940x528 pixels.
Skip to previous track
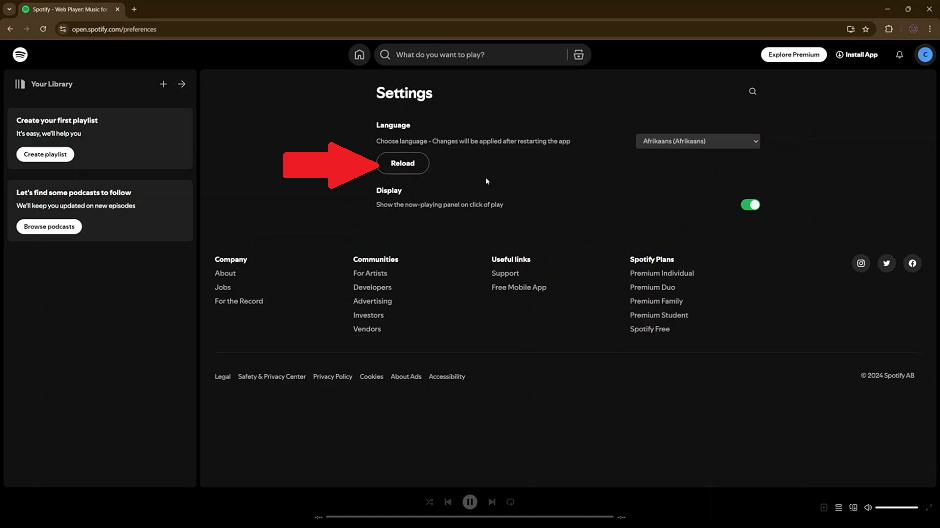(448, 502)
